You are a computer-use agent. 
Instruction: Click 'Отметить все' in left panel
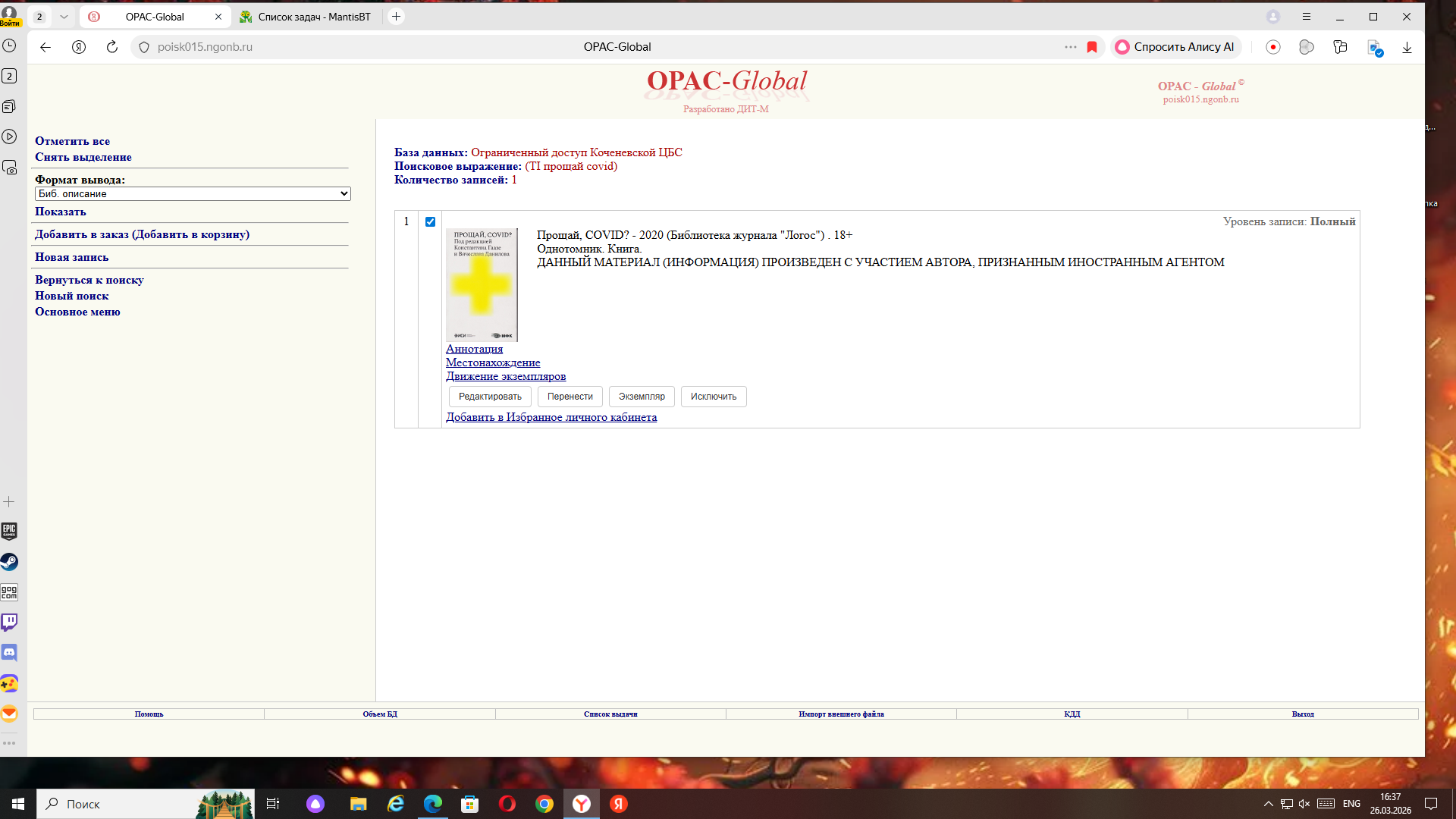pos(72,141)
